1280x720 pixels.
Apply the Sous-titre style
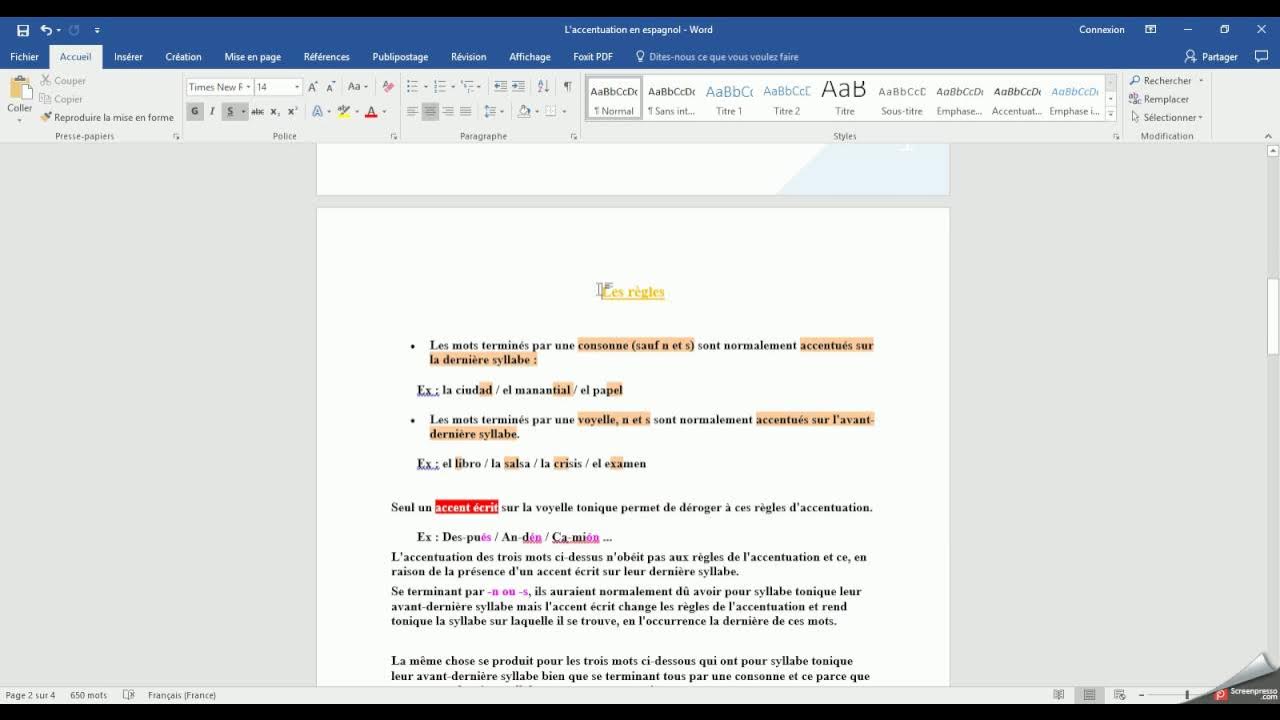(x=902, y=98)
